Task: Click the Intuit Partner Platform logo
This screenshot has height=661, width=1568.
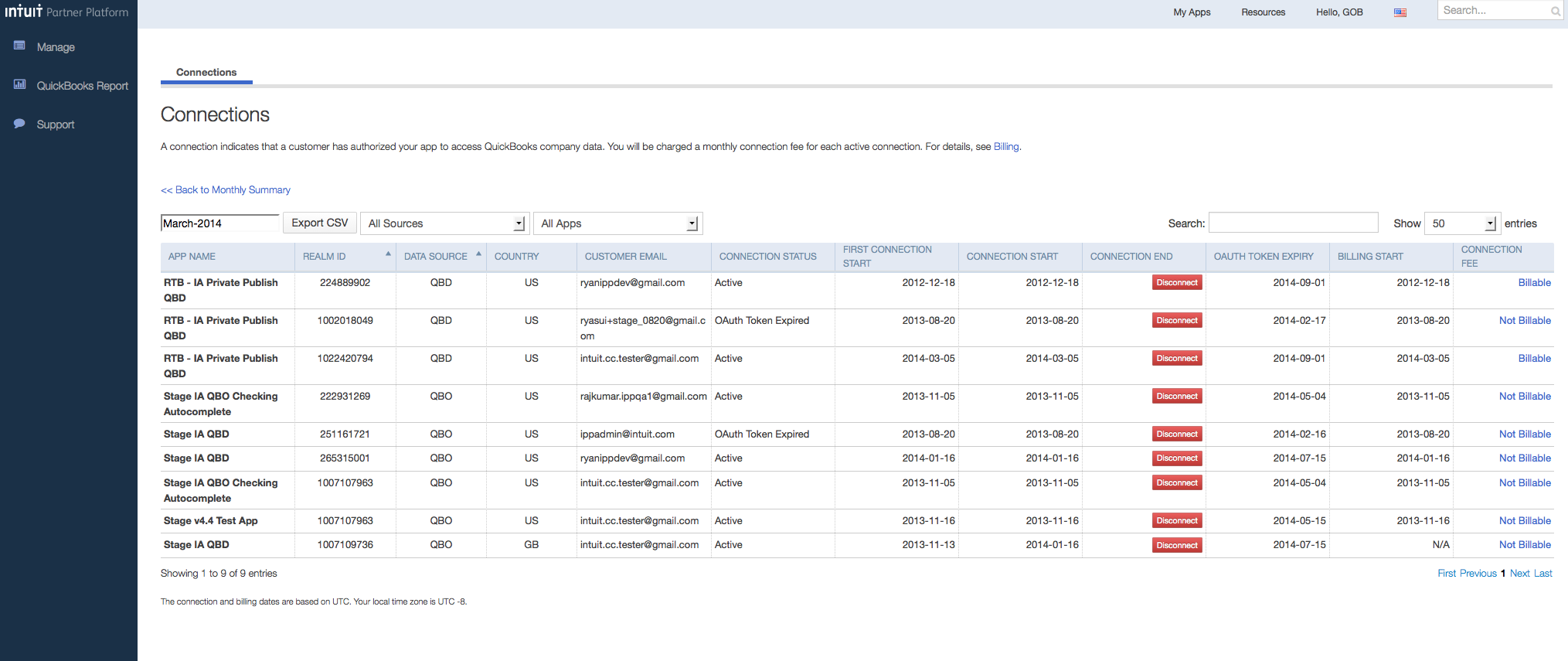Action: click(x=67, y=12)
